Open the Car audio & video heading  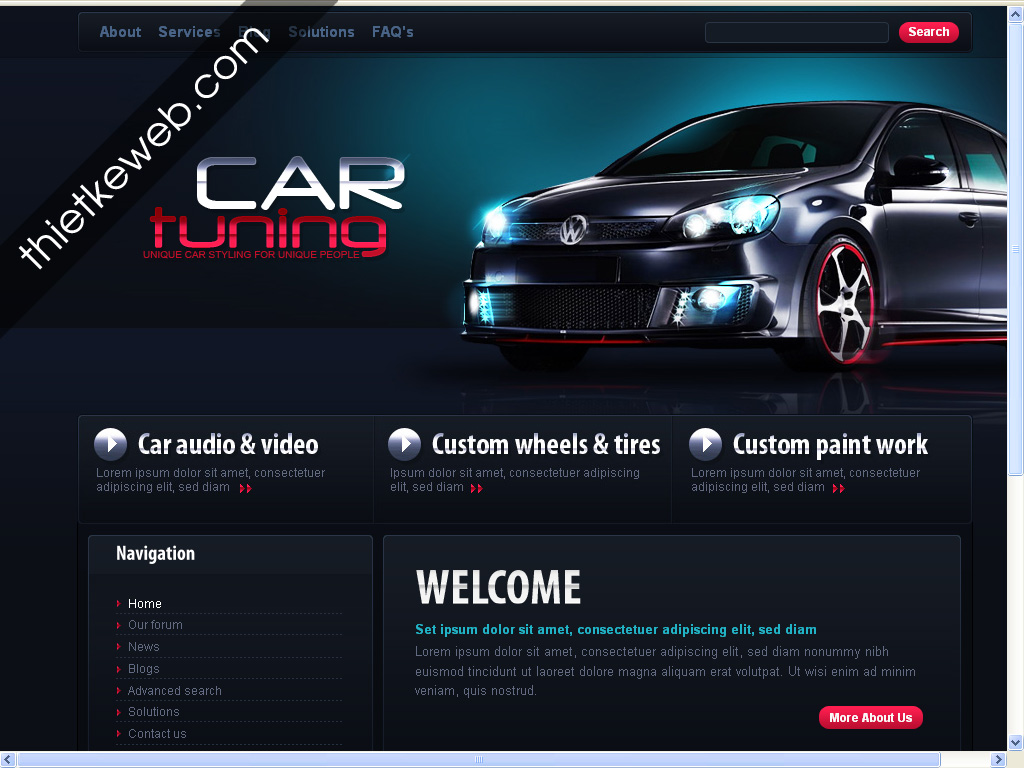228,444
